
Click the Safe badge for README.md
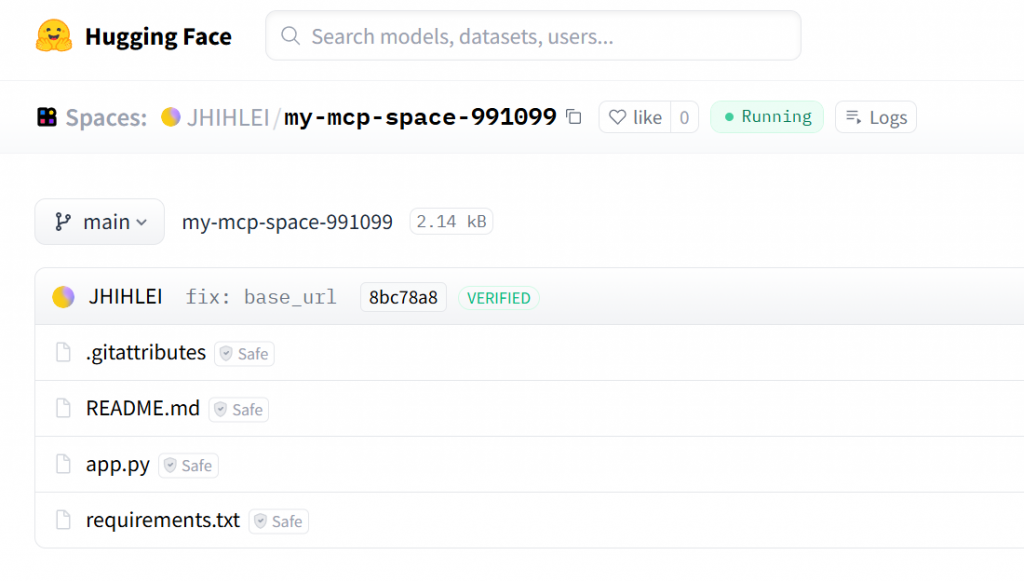click(239, 410)
